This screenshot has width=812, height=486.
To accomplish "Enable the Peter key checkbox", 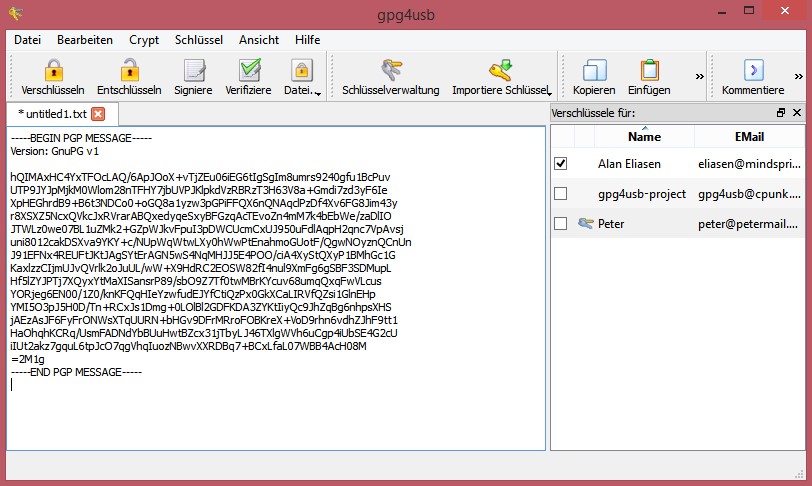I will 561,223.
